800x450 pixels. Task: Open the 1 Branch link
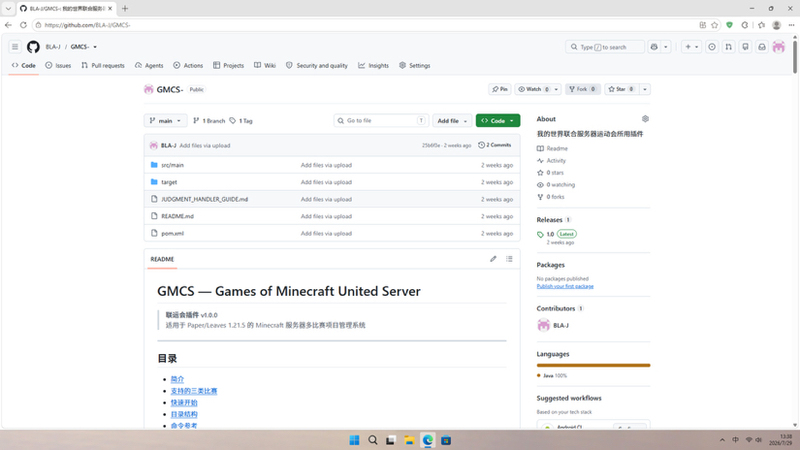pyautogui.click(x=209, y=121)
